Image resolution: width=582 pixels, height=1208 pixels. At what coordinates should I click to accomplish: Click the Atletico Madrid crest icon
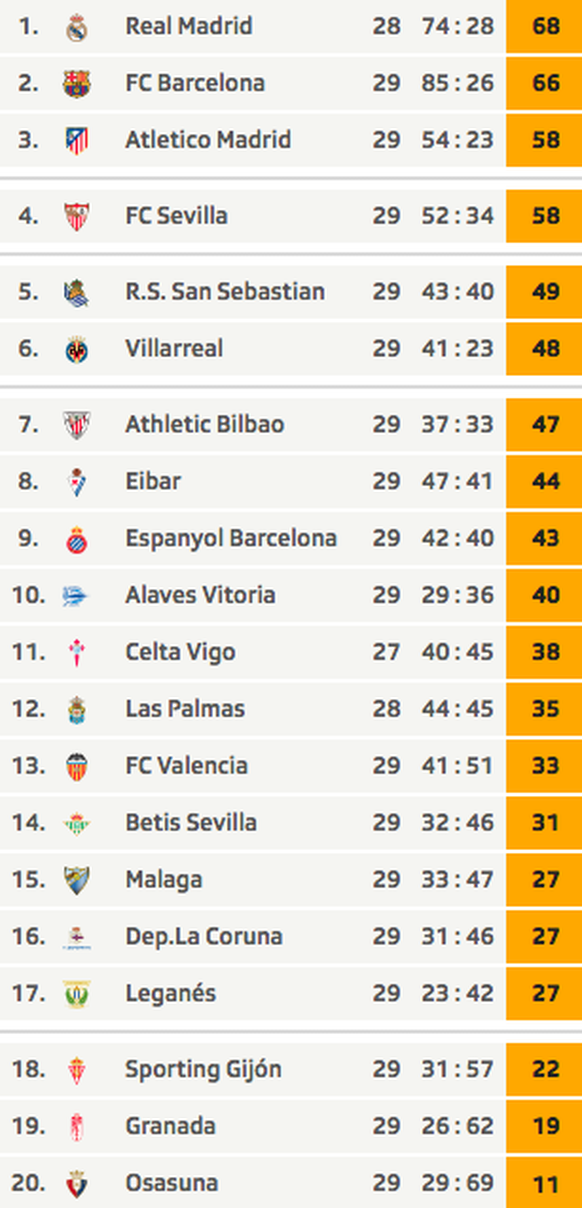coord(77,140)
